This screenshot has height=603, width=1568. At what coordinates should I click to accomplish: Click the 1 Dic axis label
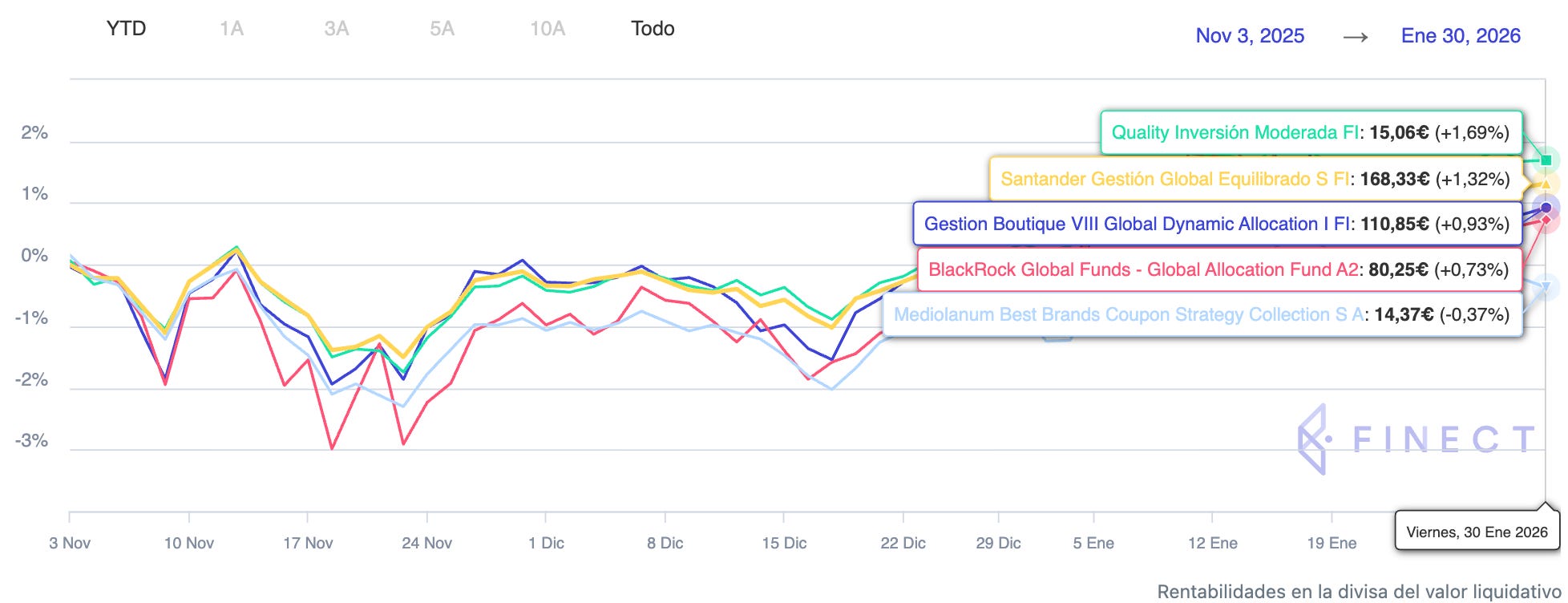pyautogui.click(x=546, y=544)
